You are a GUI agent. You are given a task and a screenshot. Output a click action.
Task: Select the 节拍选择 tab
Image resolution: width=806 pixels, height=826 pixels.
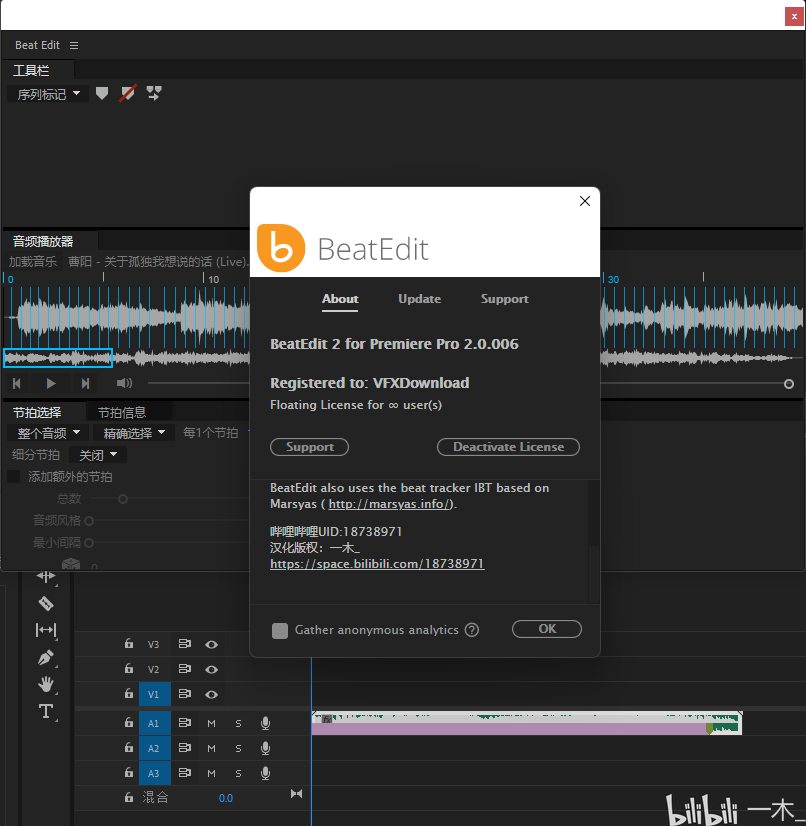point(37,412)
